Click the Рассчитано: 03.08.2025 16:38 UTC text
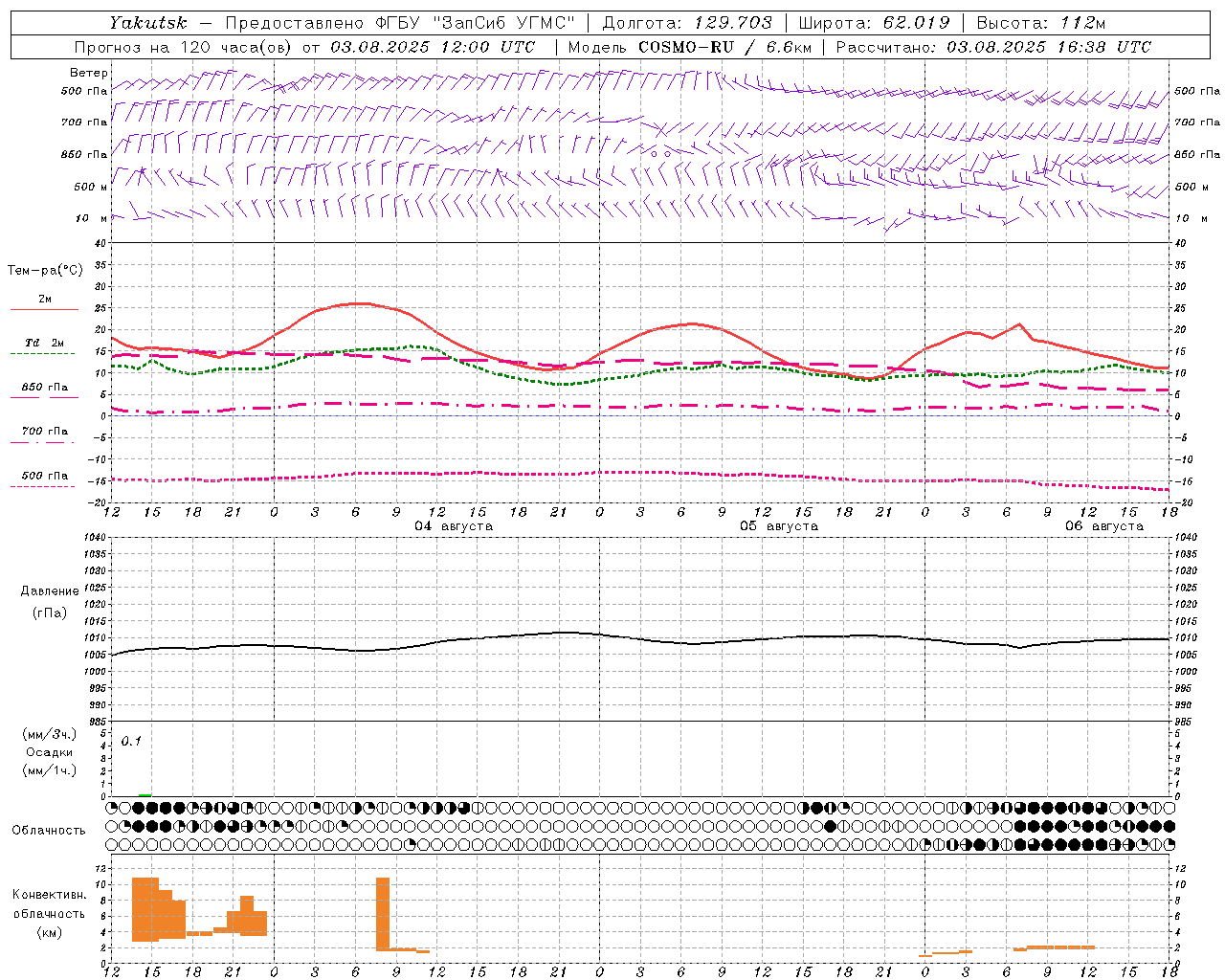 point(993,47)
